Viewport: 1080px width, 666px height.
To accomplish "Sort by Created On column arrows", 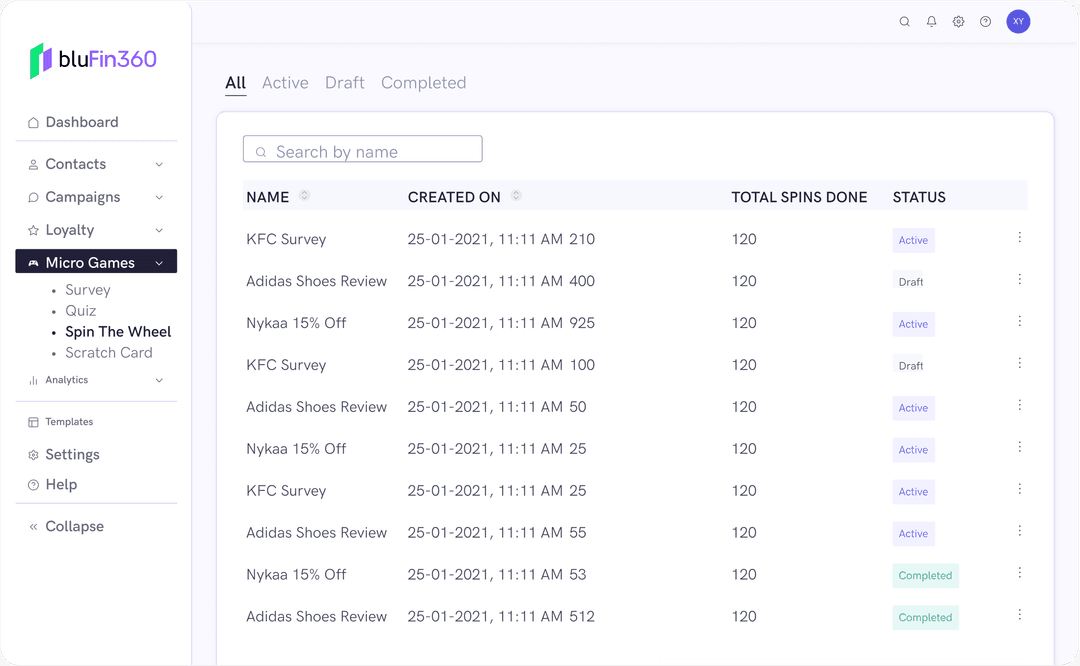I will 516,196.
